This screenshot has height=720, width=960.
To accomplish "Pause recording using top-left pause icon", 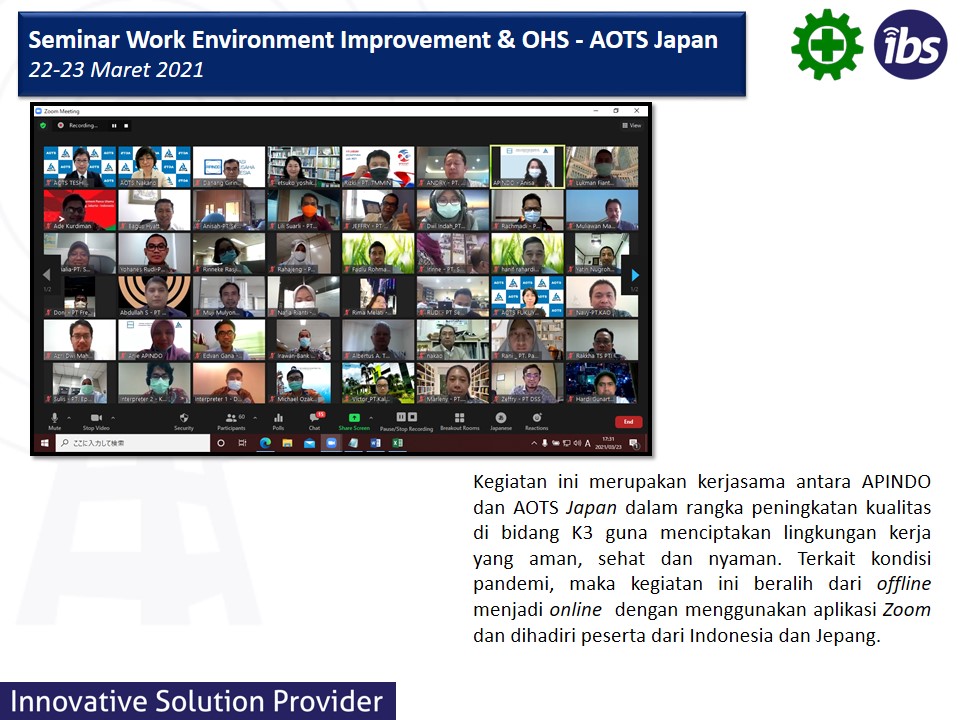I will 114,126.
